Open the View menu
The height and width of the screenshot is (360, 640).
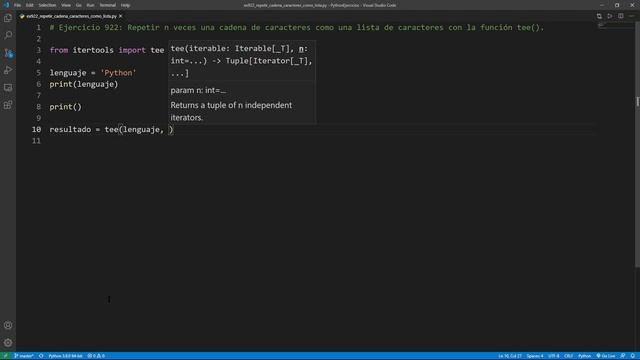(x=66, y=5)
